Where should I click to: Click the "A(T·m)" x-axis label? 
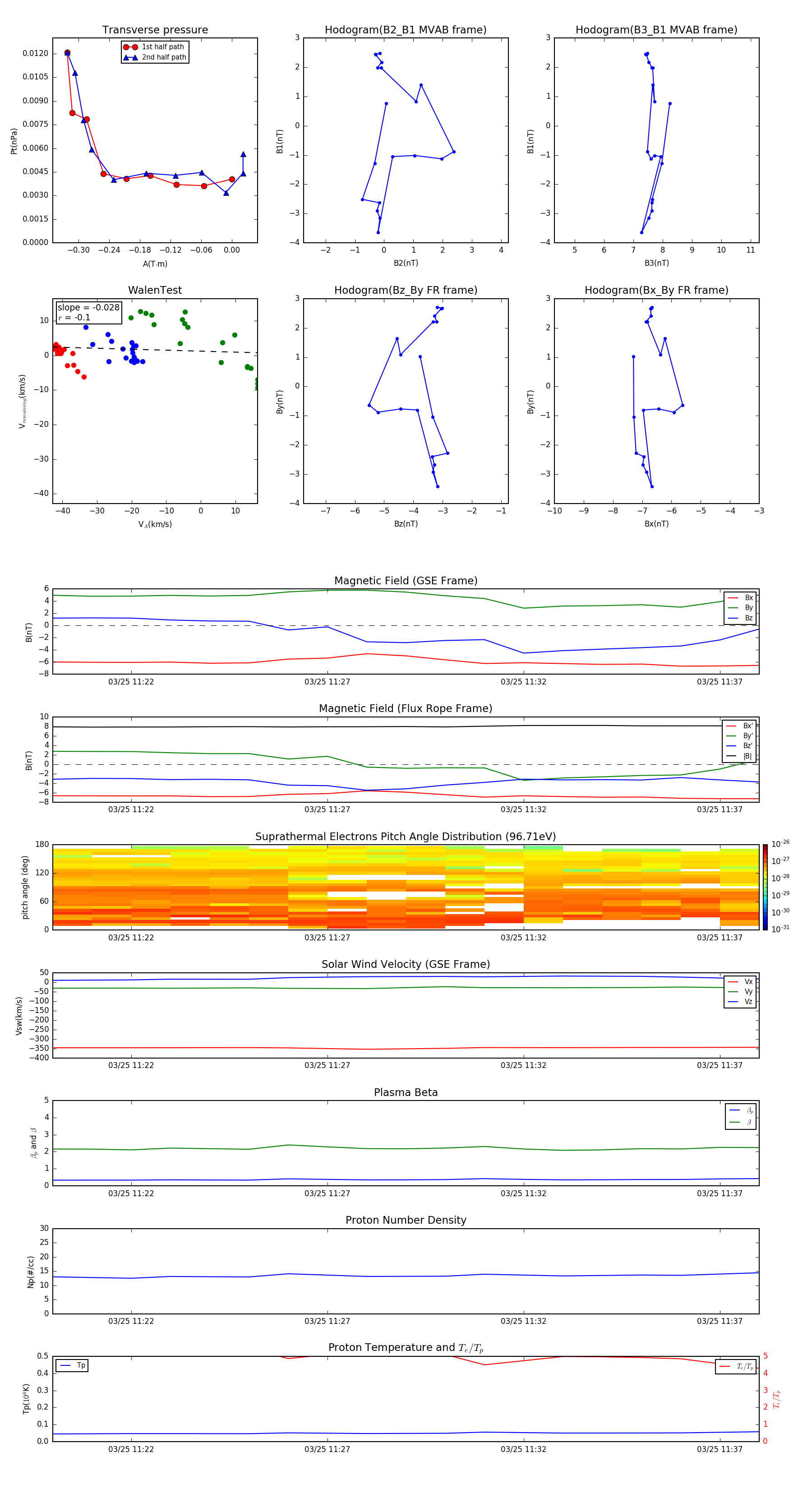tap(155, 264)
